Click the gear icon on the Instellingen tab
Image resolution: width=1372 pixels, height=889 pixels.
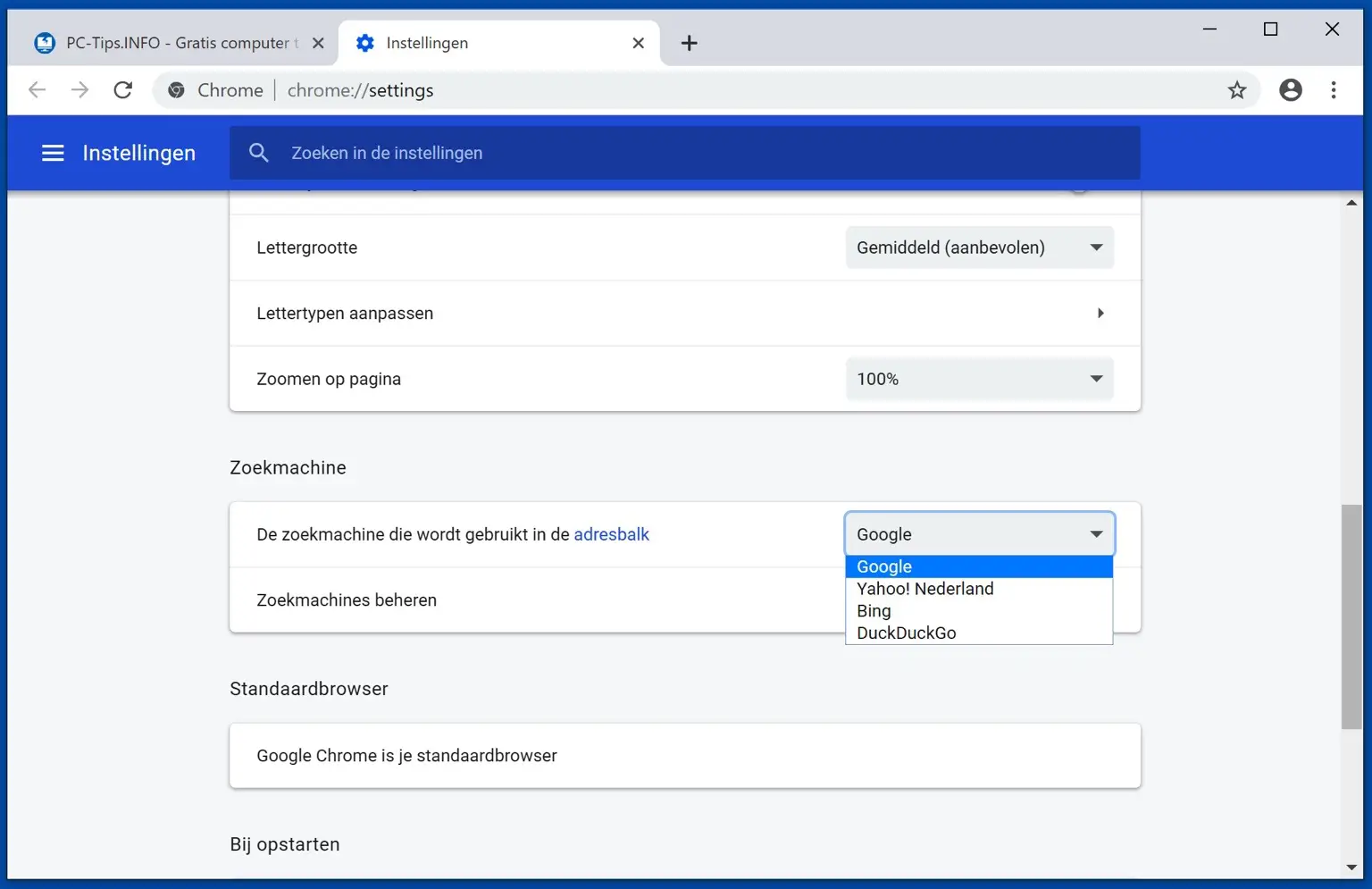[365, 42]
